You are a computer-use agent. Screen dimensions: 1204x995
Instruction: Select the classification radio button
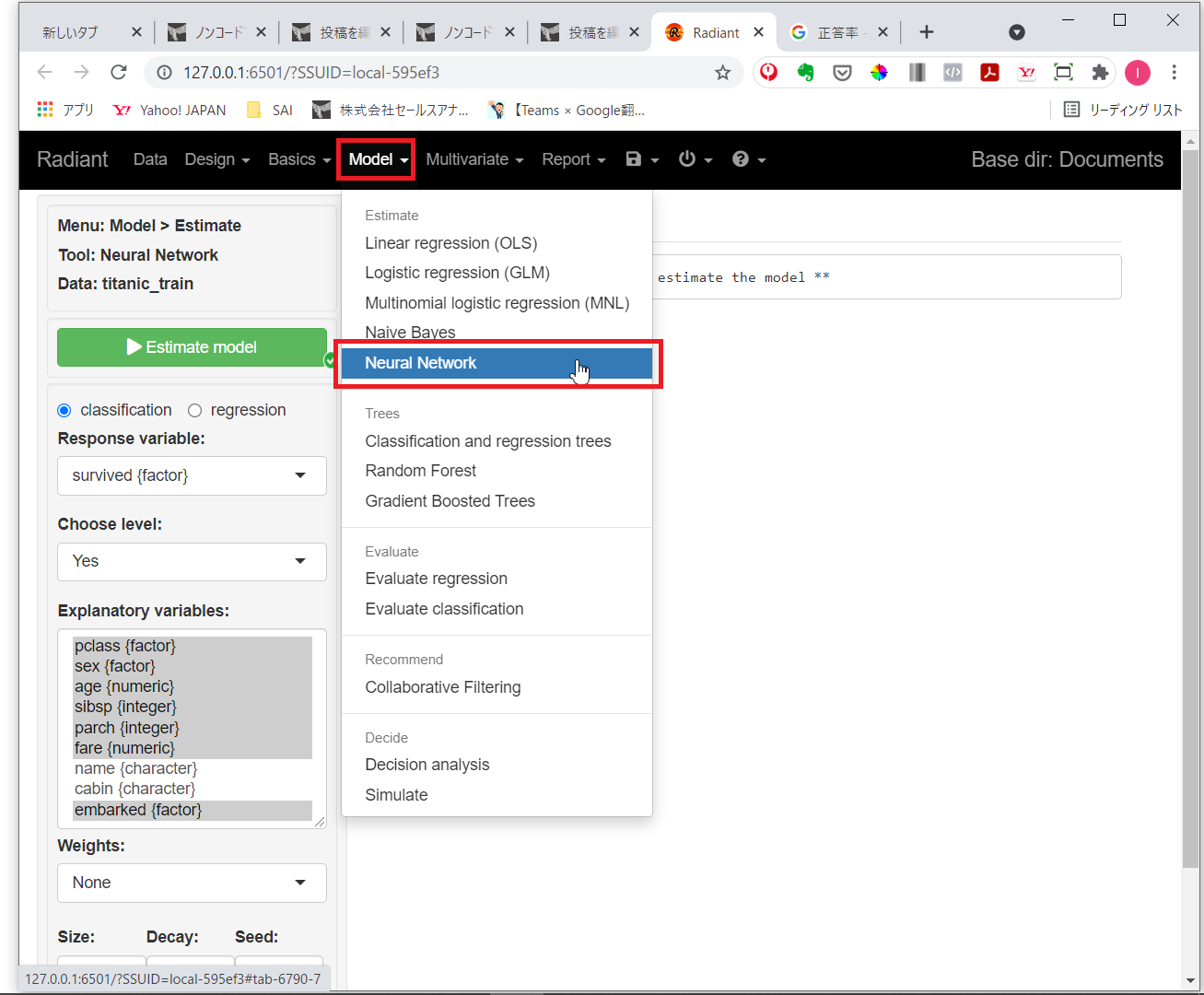(64, 411)
